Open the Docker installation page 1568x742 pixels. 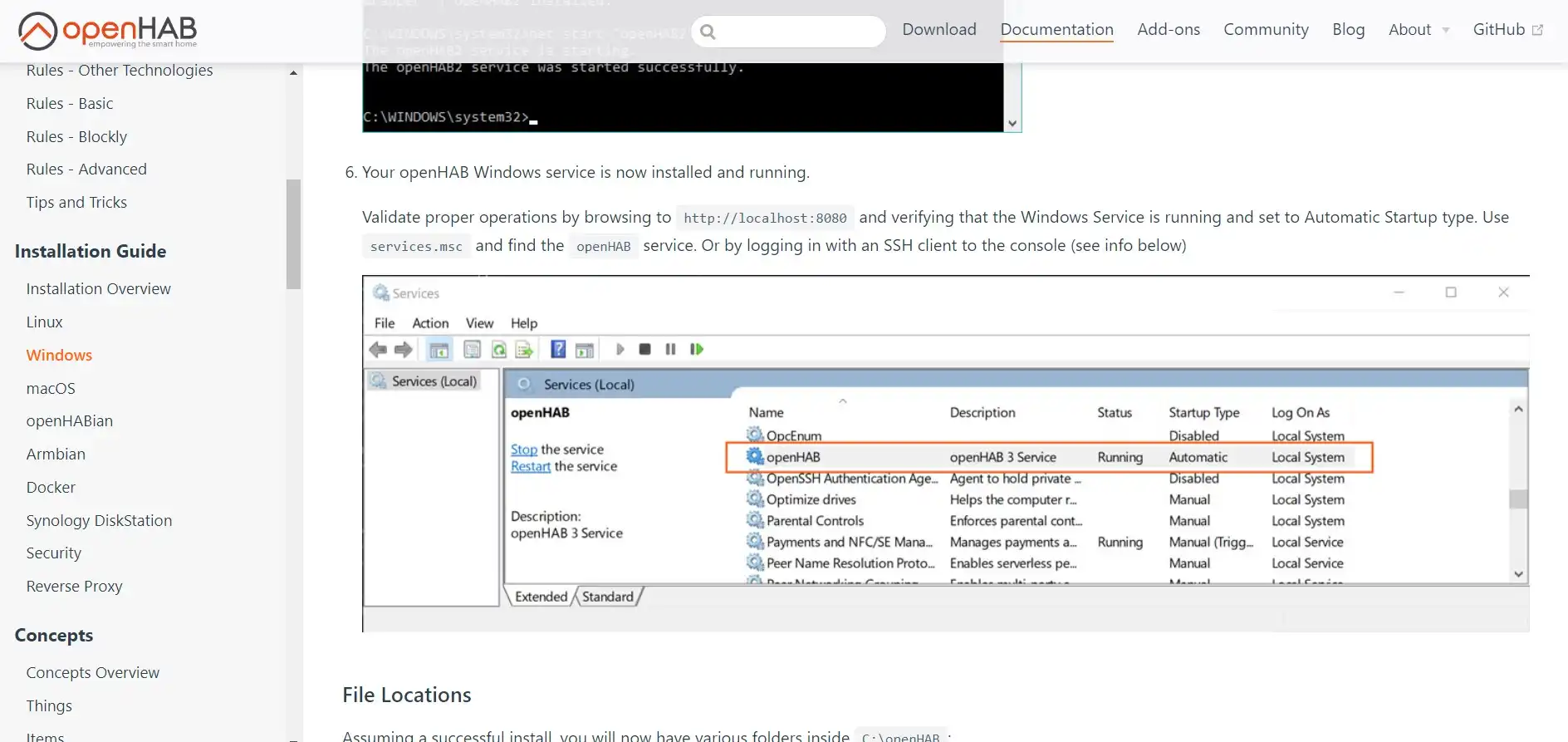tap(51, 487)
